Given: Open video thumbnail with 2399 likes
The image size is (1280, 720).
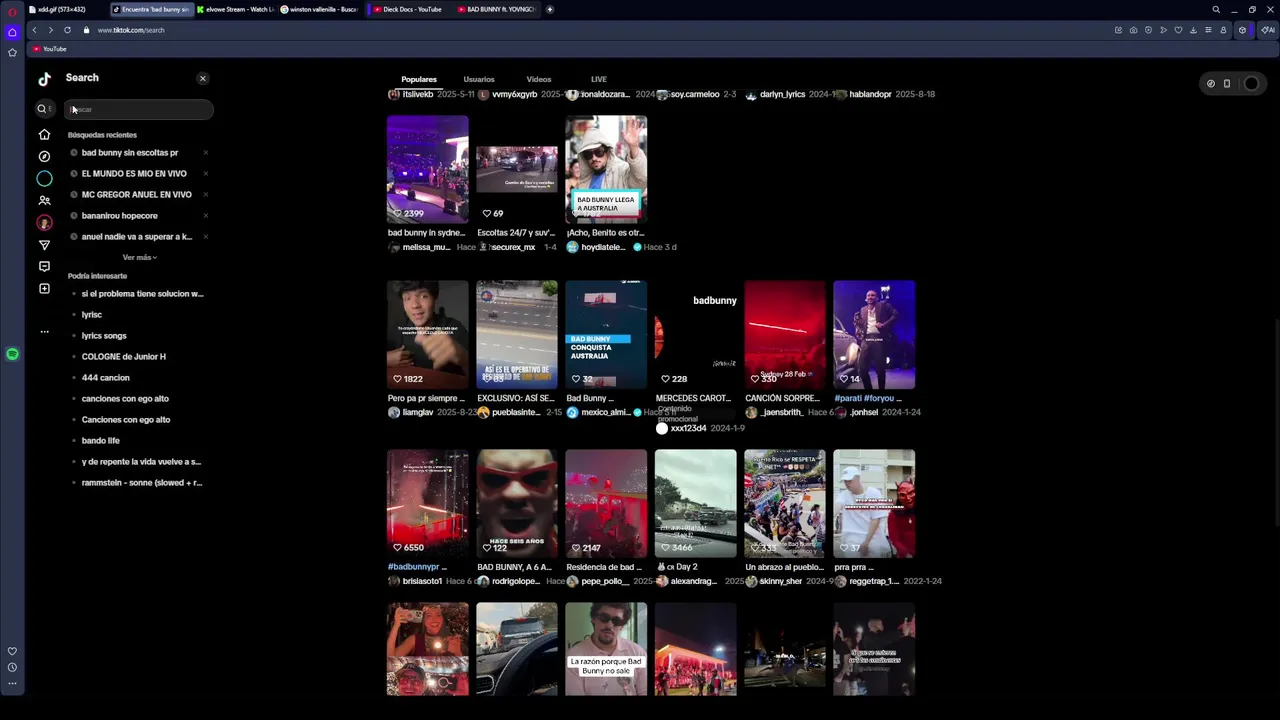Looking at the screenshot, I should pyautogui.click(x=427, y=169).
